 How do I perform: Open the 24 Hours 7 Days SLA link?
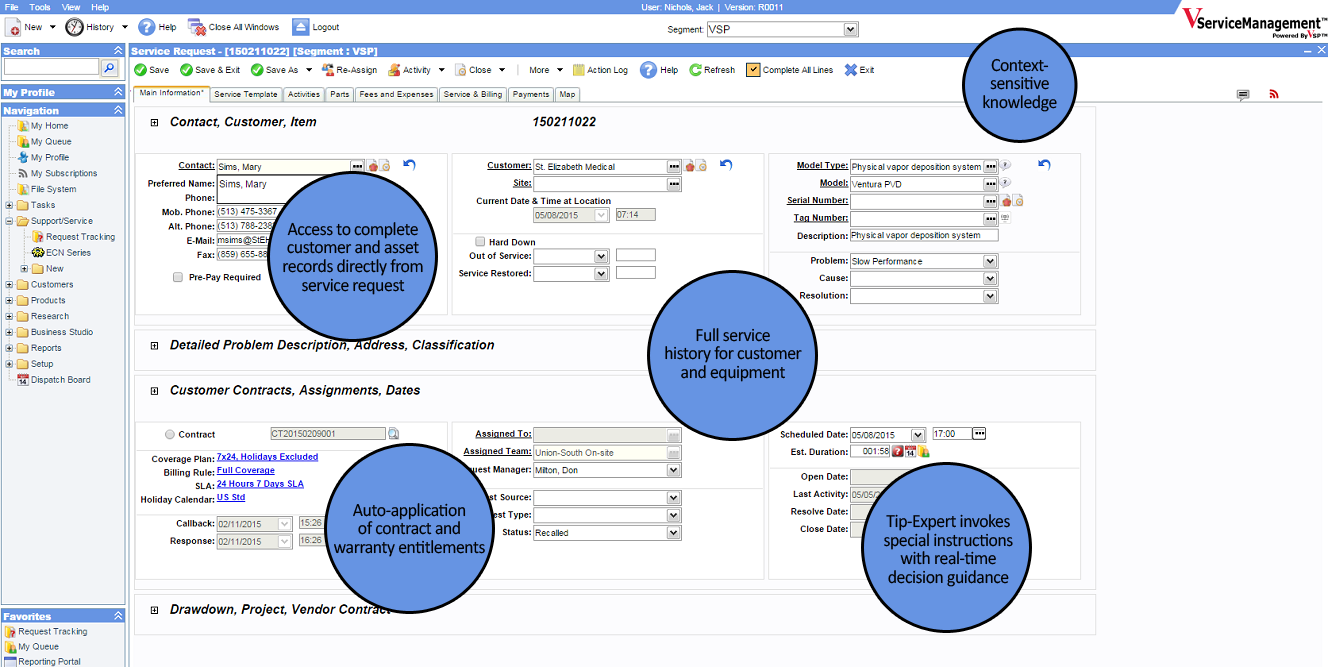pos(260,484)
